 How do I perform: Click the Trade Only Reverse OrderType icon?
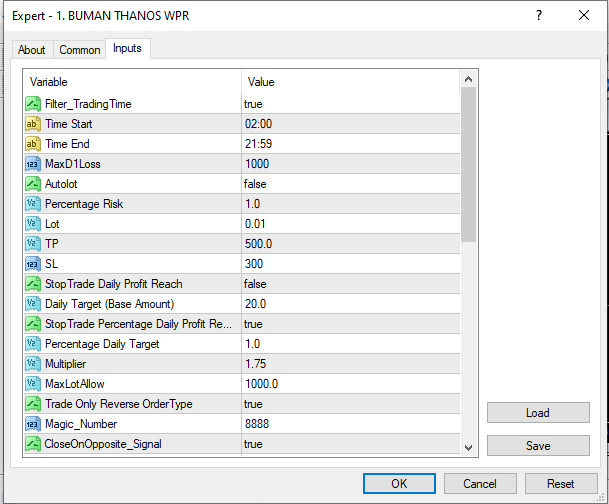point(33,404)
